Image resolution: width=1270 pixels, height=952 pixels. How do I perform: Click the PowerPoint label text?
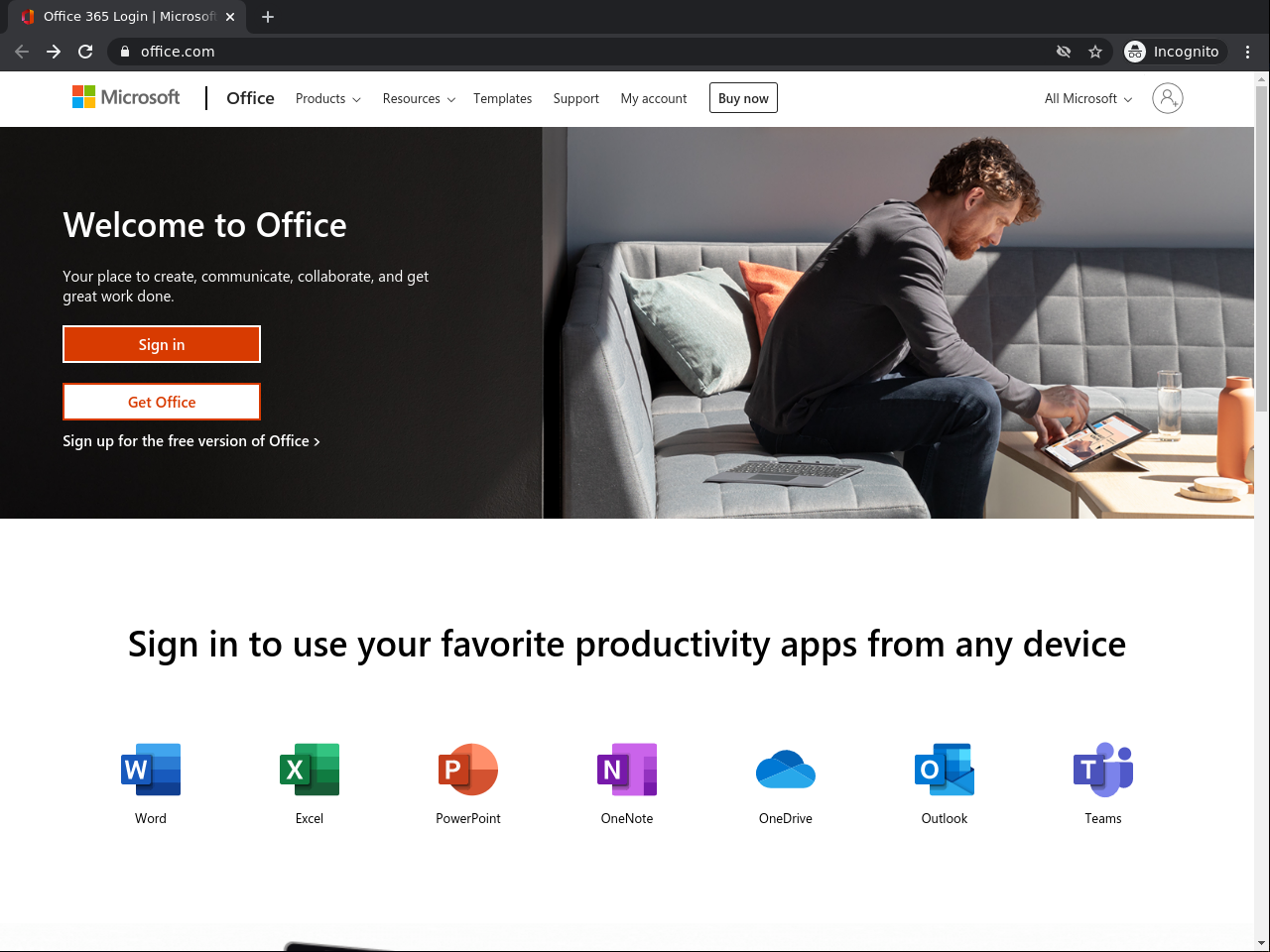point(468,818)
